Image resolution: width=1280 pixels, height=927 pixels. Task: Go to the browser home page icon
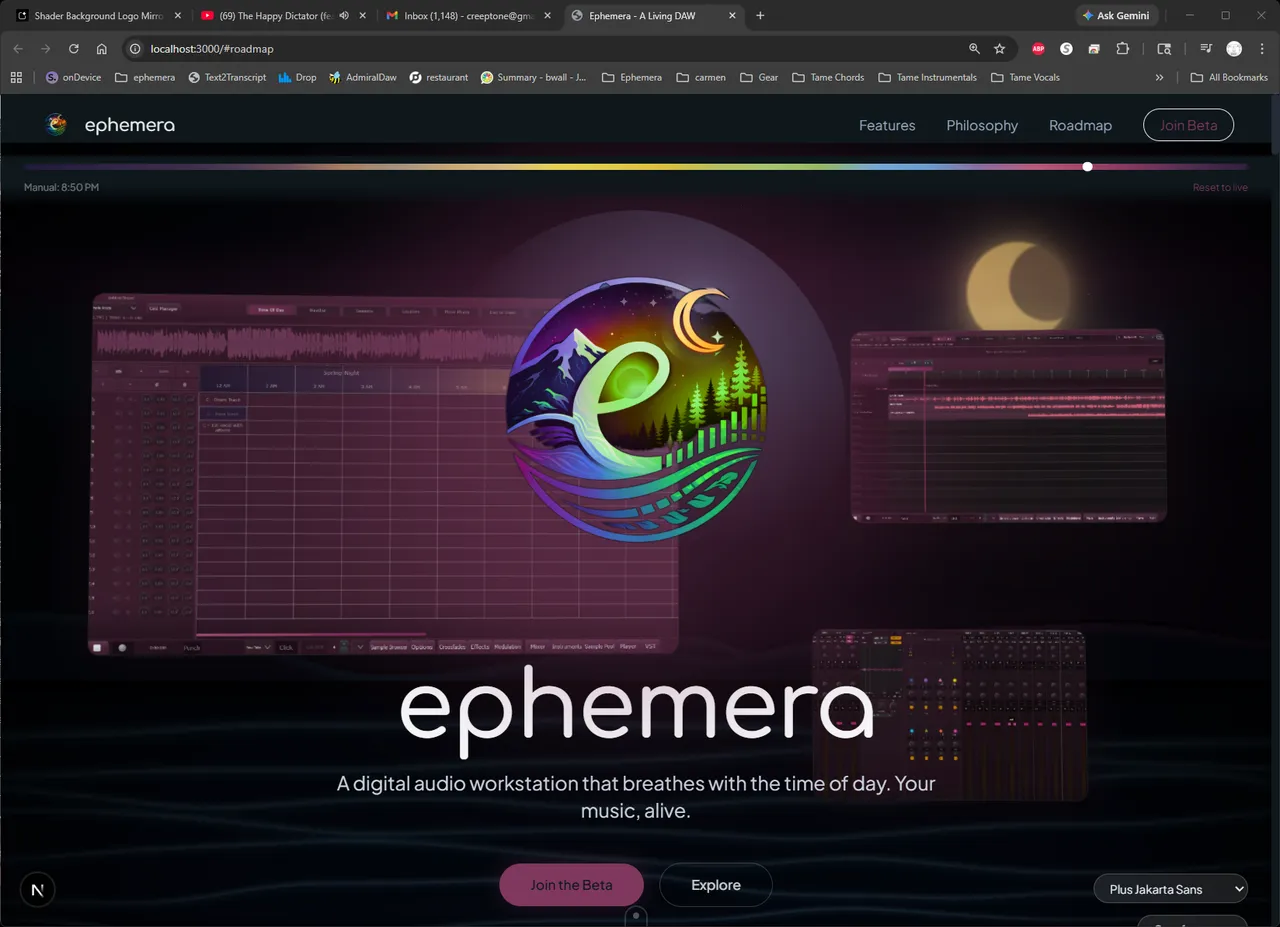click(101, 49)
